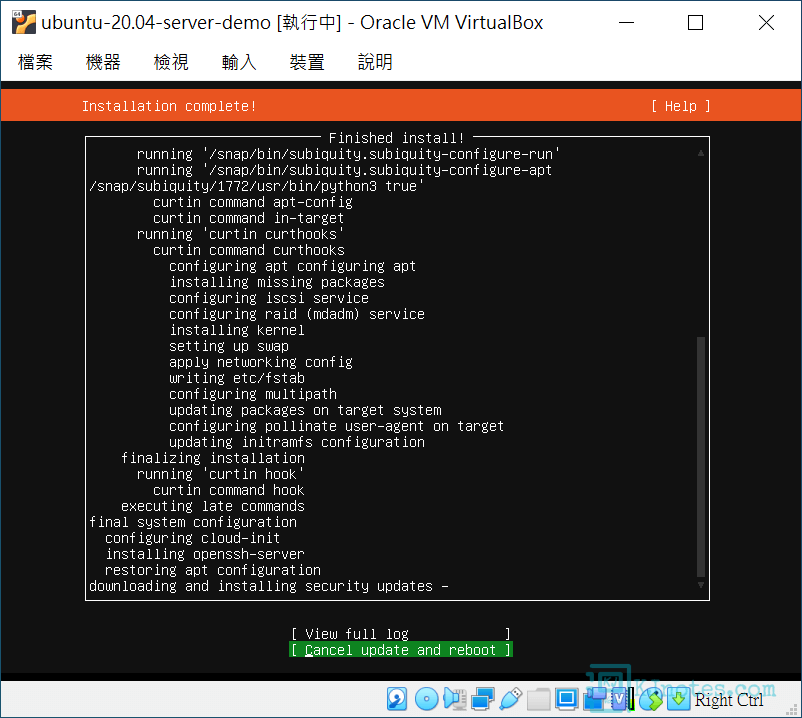Click the network adapter status icon
The height and width of the screenshot is (718, 802).
482,699
